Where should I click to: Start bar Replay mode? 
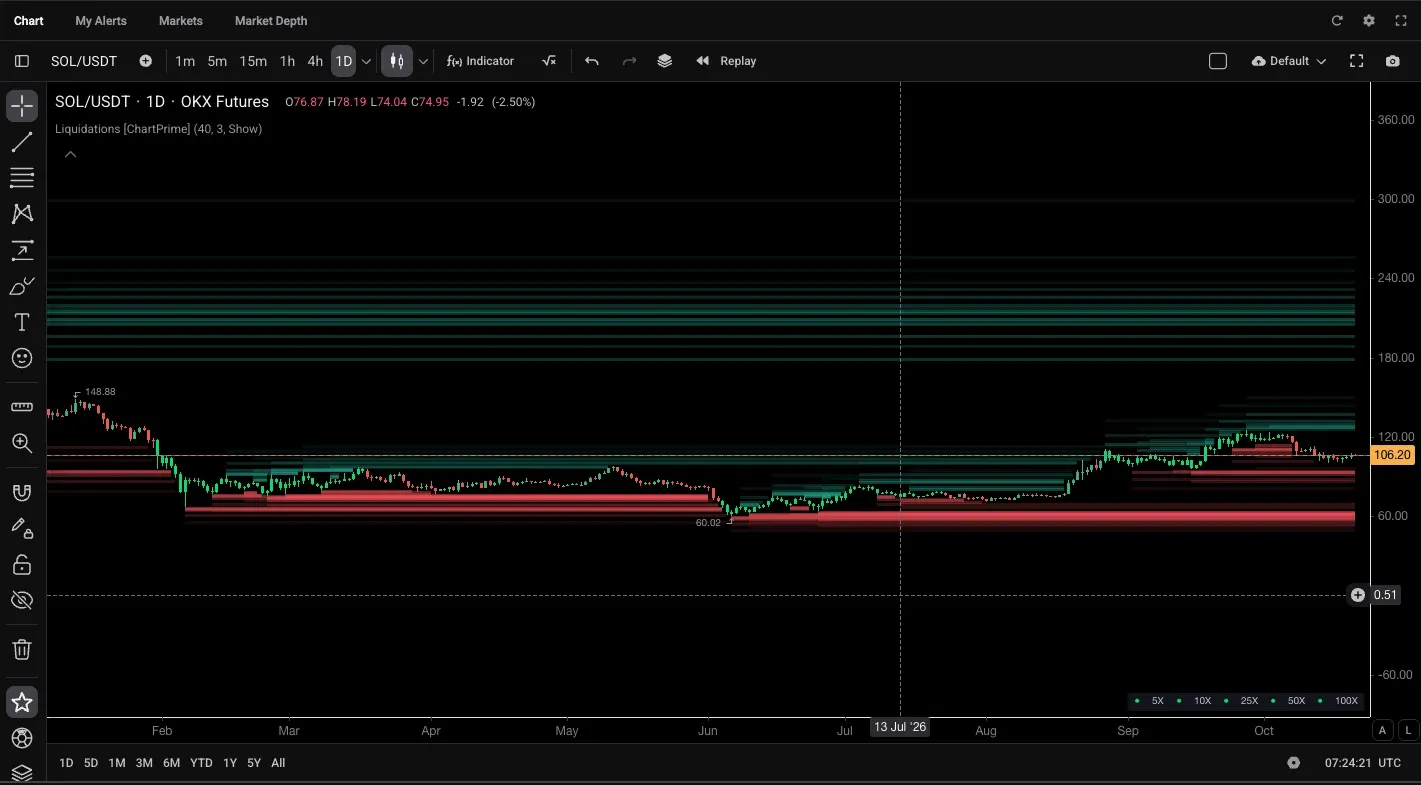click(x=727, y=61)
